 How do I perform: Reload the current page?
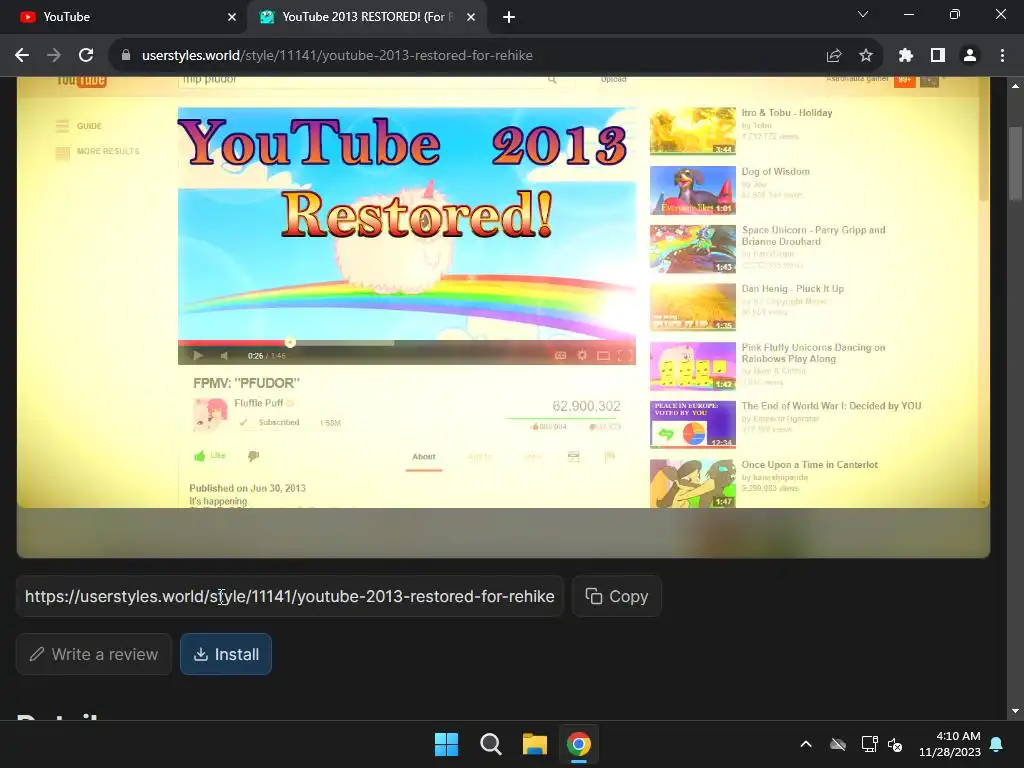pyautogui.click(x=86, y=56)
